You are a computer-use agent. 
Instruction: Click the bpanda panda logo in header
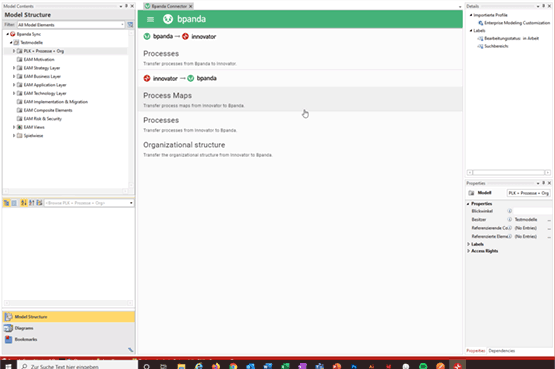click(x=168, y=19)
